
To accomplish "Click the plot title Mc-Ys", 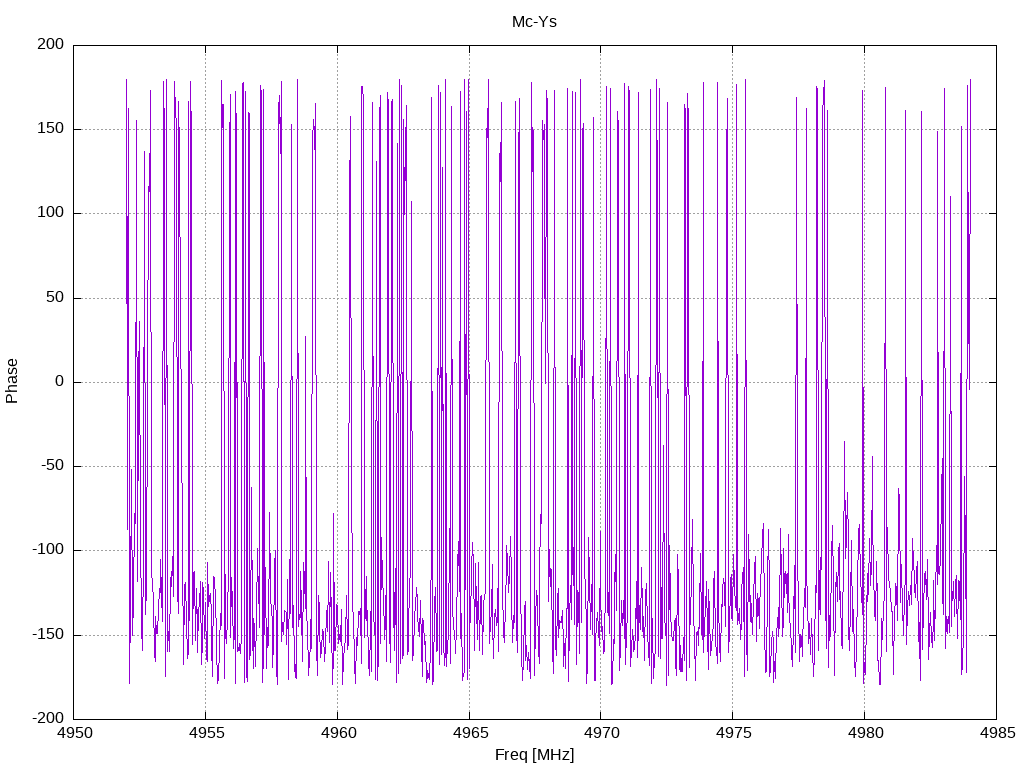I will 534,22.
